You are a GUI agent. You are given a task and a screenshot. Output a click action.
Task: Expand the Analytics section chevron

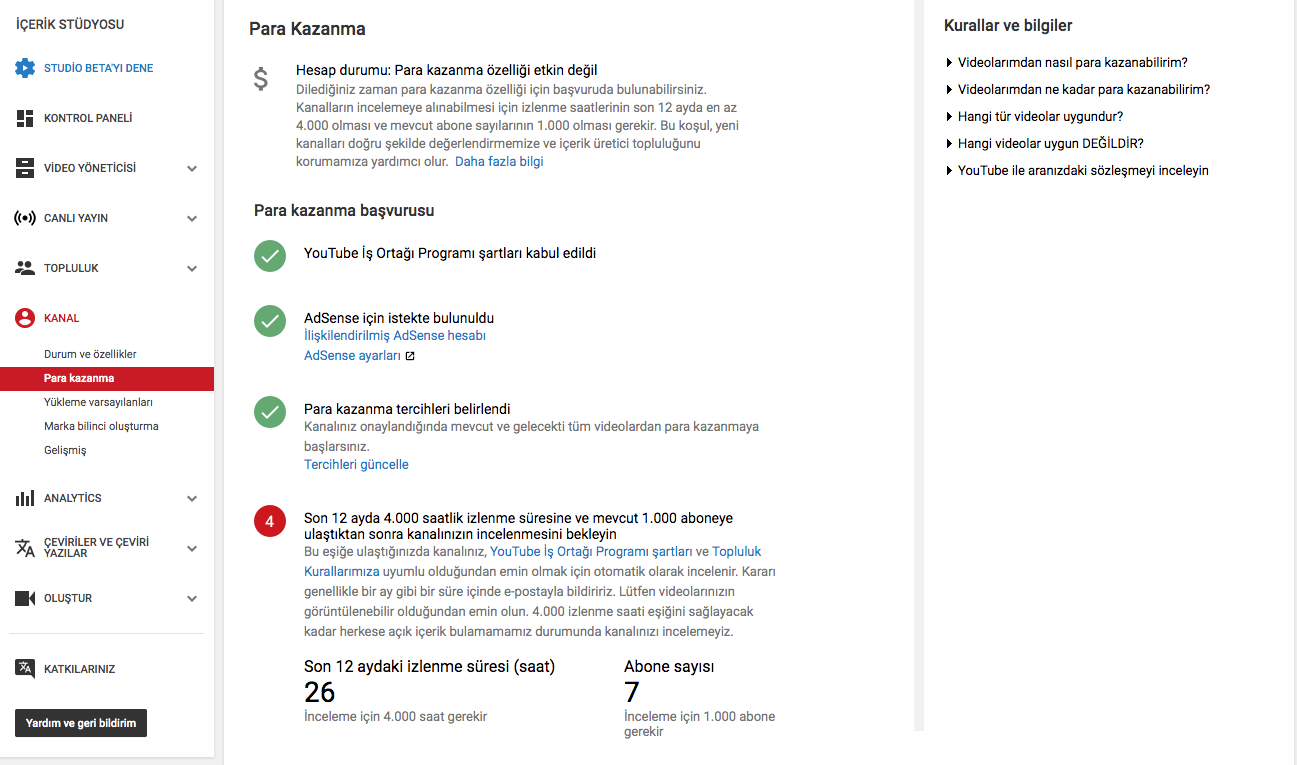192,498
